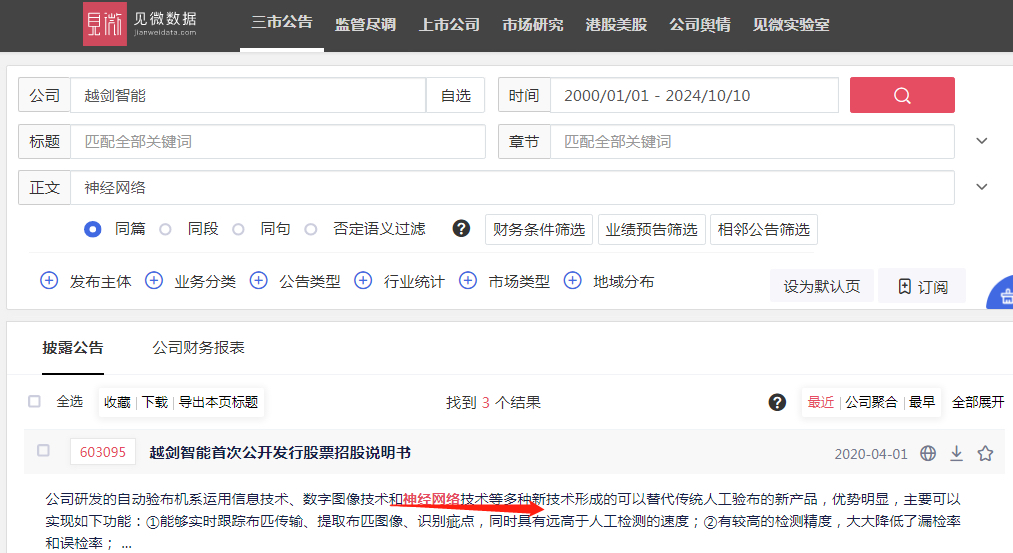Switch to the 披露公告 tab
This screenshot has width=1013, height=553.
[73, 348]
